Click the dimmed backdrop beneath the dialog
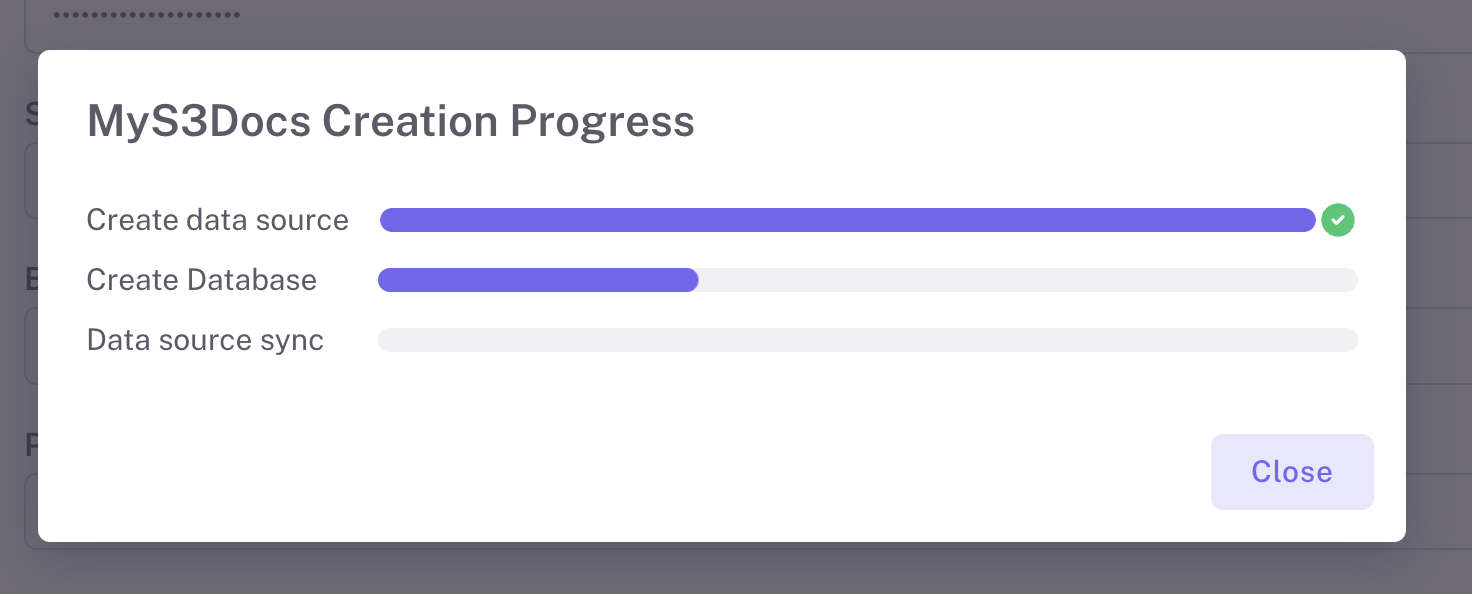1472x594 pixels. coord(736,570)
